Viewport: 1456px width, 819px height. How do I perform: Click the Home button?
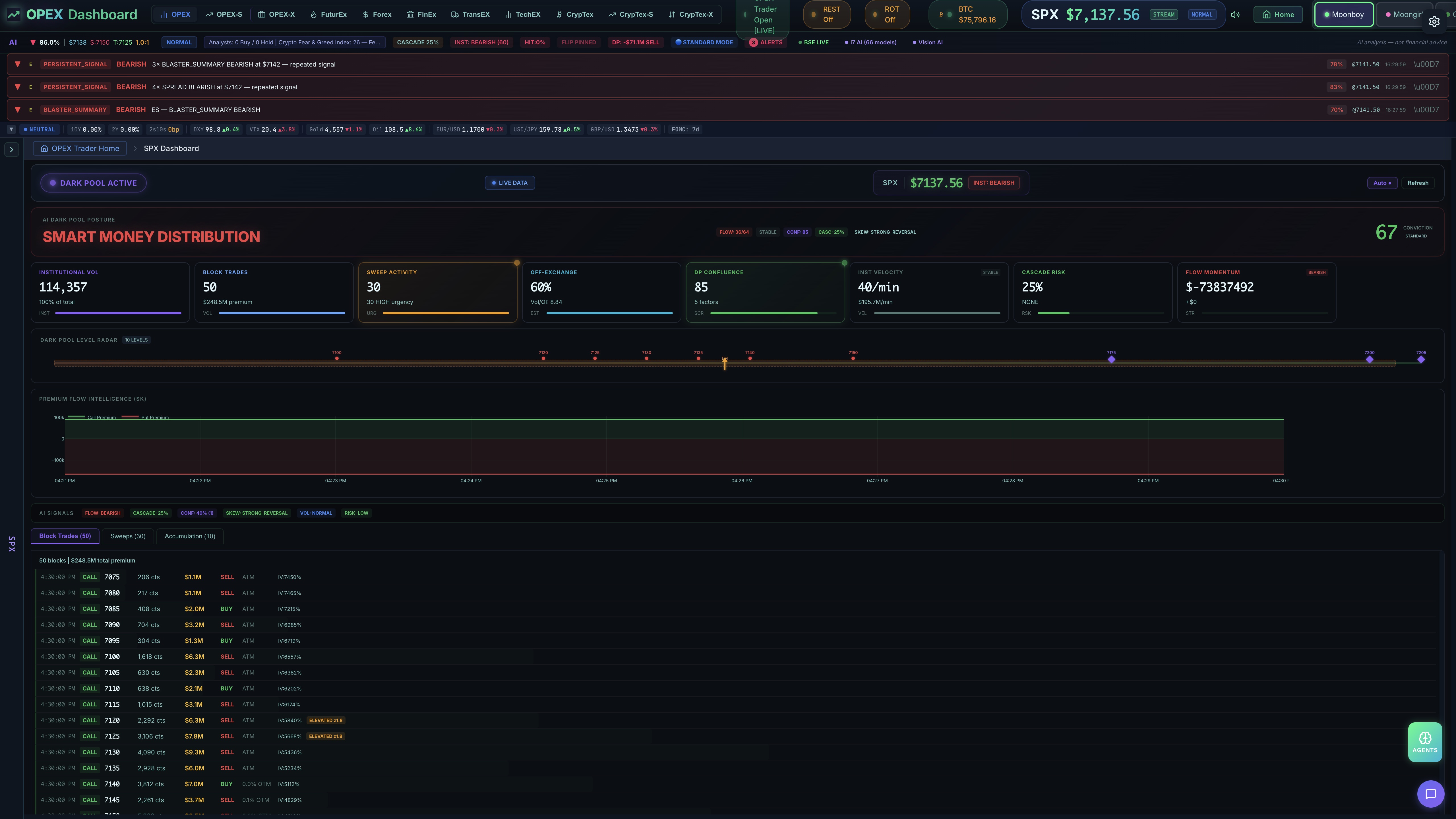point(1278,15)
